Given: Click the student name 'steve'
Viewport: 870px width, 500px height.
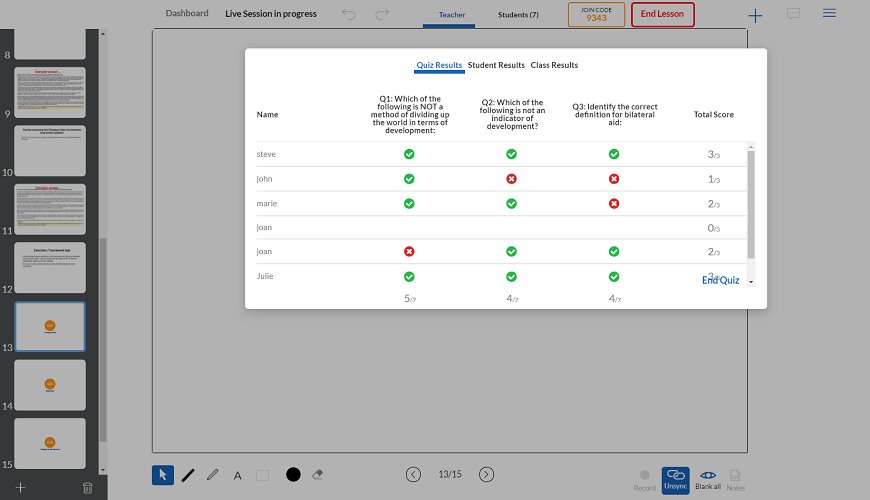Looking at the screenshot, I should pos(266,154).
